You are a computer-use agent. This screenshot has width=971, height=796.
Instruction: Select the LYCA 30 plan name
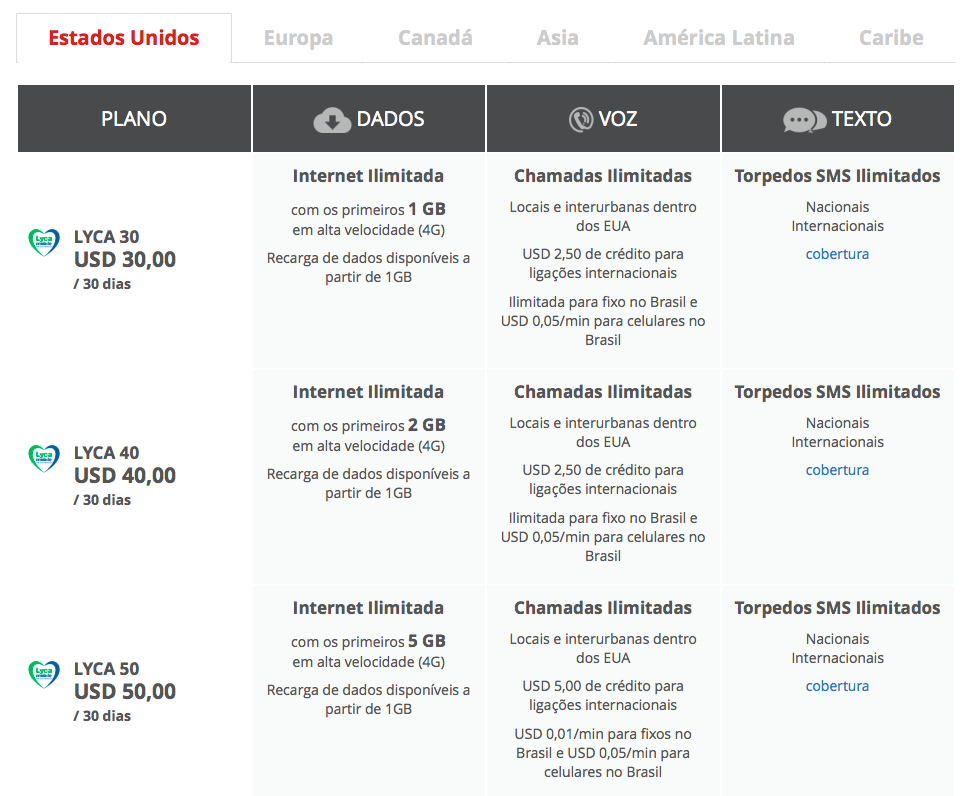point(107,237)
